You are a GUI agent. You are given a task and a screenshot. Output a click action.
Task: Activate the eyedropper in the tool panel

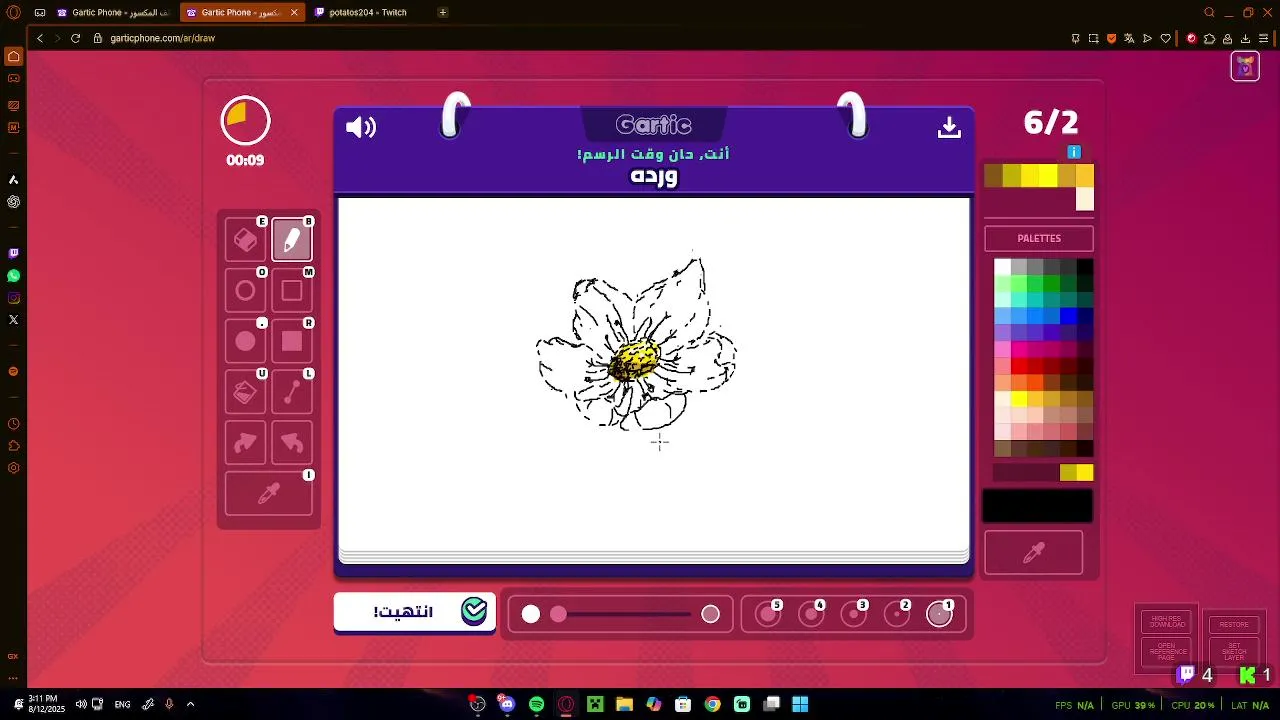click(269, 494)
